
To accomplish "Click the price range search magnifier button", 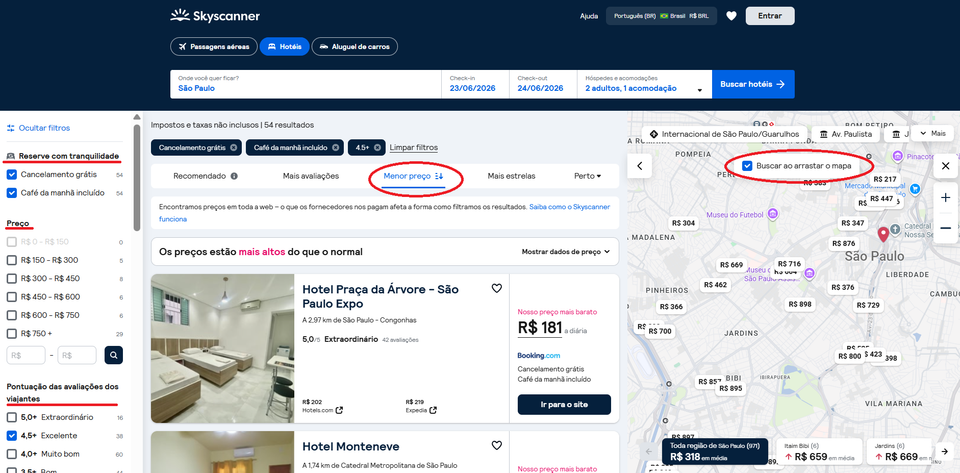I will click(x=113, y=355).
